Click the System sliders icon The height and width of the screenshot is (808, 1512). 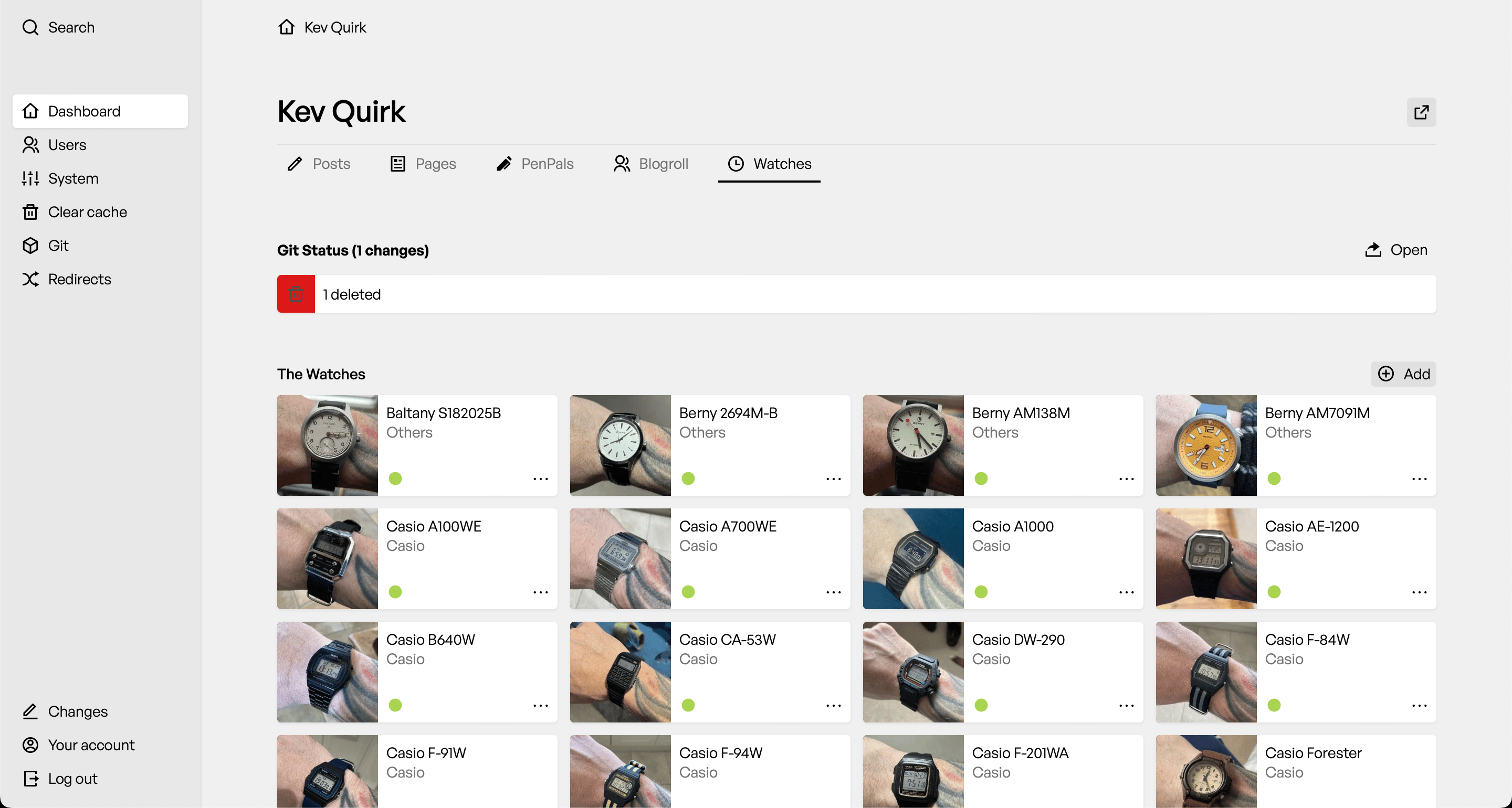[30, 178]
